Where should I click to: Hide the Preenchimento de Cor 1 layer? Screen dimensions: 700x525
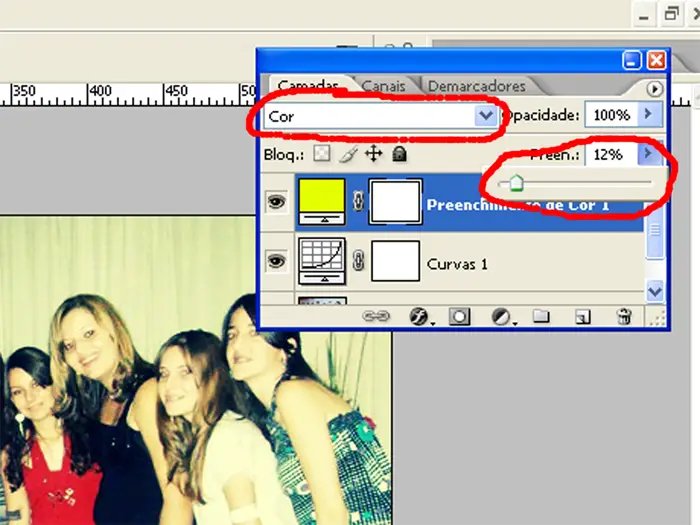point(275,203)
